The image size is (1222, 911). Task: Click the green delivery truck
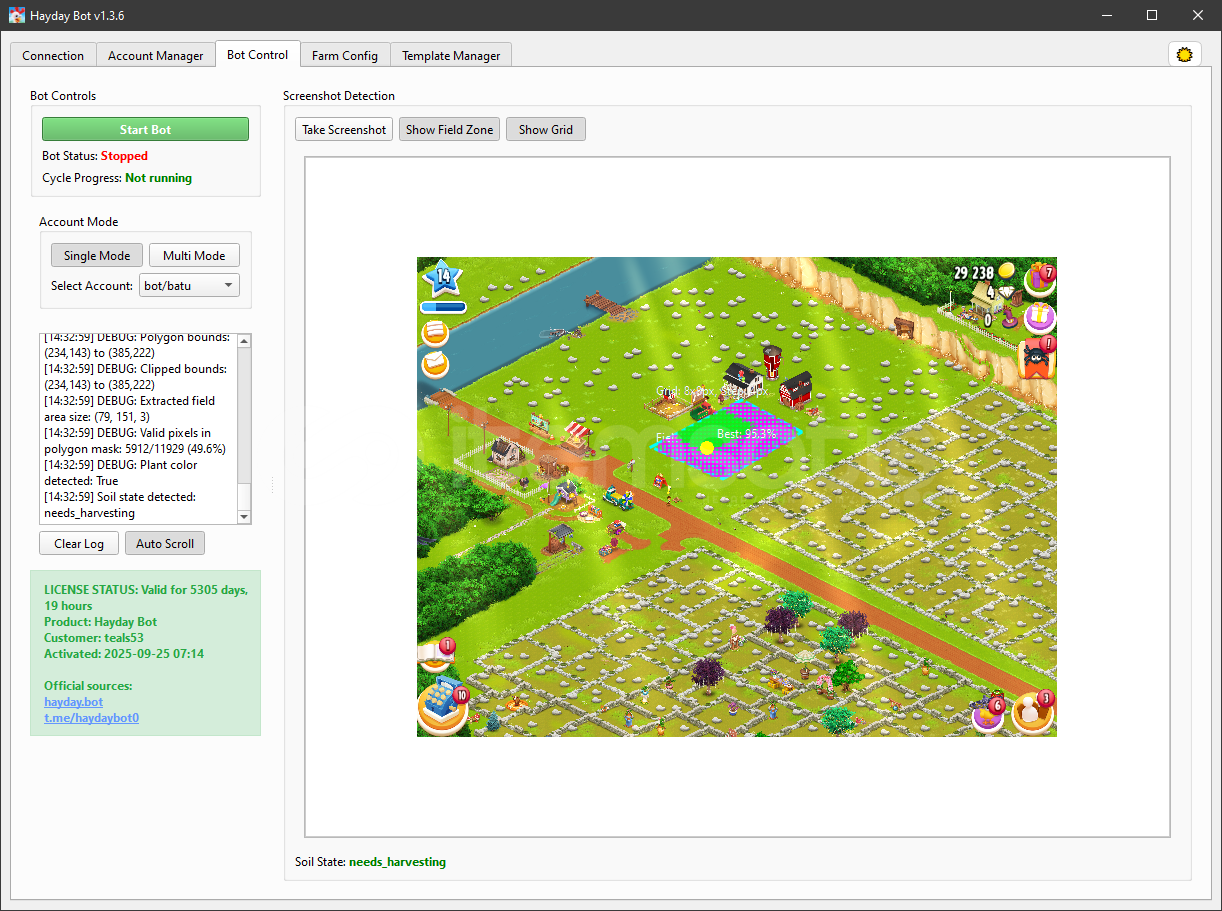[620, 497]
